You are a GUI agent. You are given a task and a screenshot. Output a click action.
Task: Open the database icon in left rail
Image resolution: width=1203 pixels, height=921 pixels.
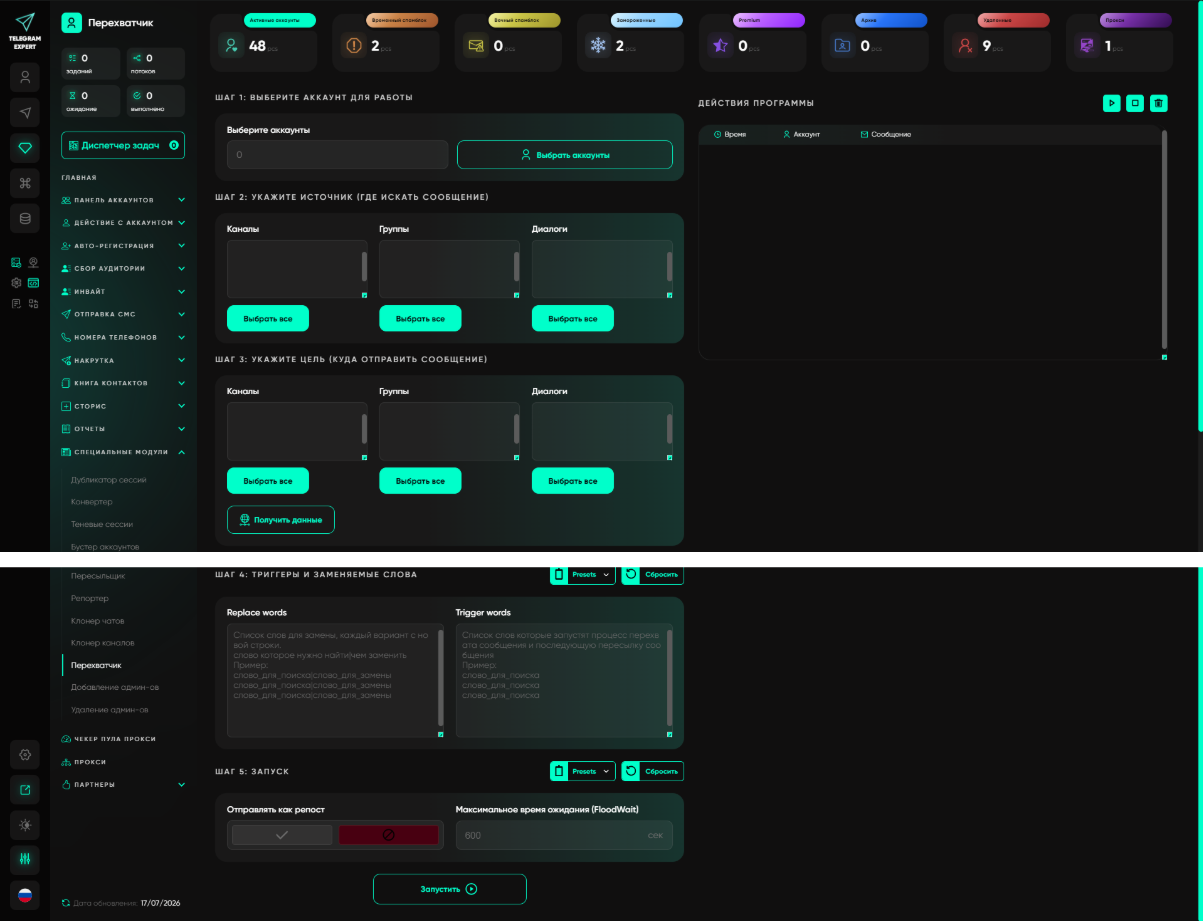pyautogui.click(x=25, y=219)
